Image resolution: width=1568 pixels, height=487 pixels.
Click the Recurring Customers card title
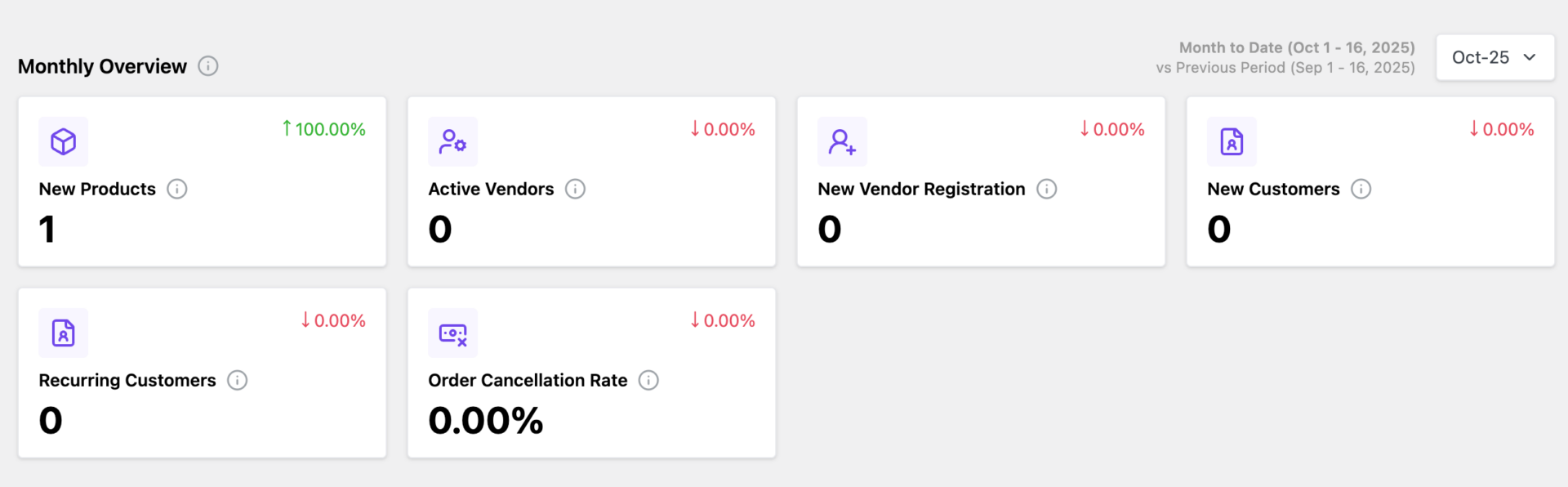click(127, 380)
